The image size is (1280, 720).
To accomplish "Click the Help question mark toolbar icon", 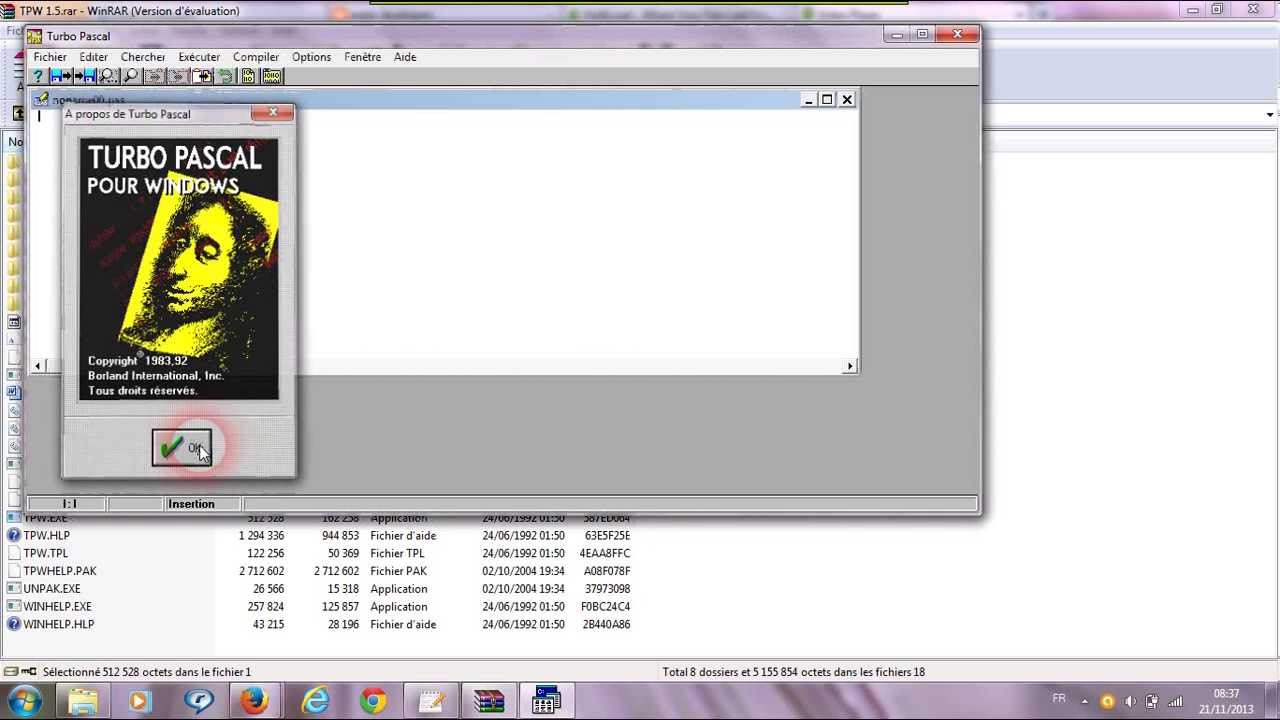I will (x=38, y=76).
